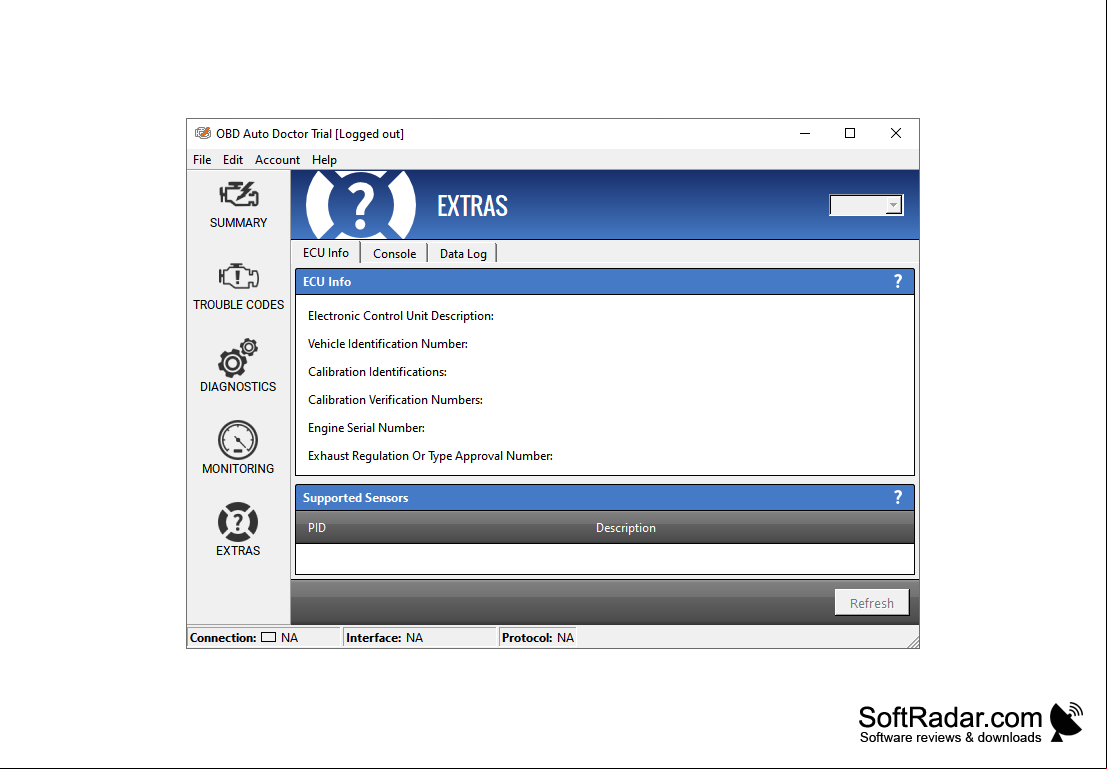Open the Account menu
Screen dimensions: 1107x769
coord(277,160)
